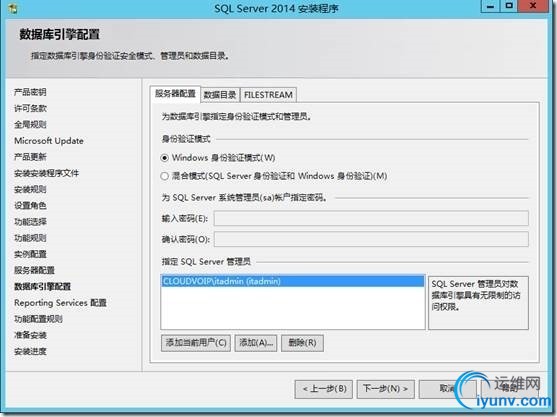557x417 pixels.
Task: Click the SQL Server setup title bar icon
Action: pos(12,9)
